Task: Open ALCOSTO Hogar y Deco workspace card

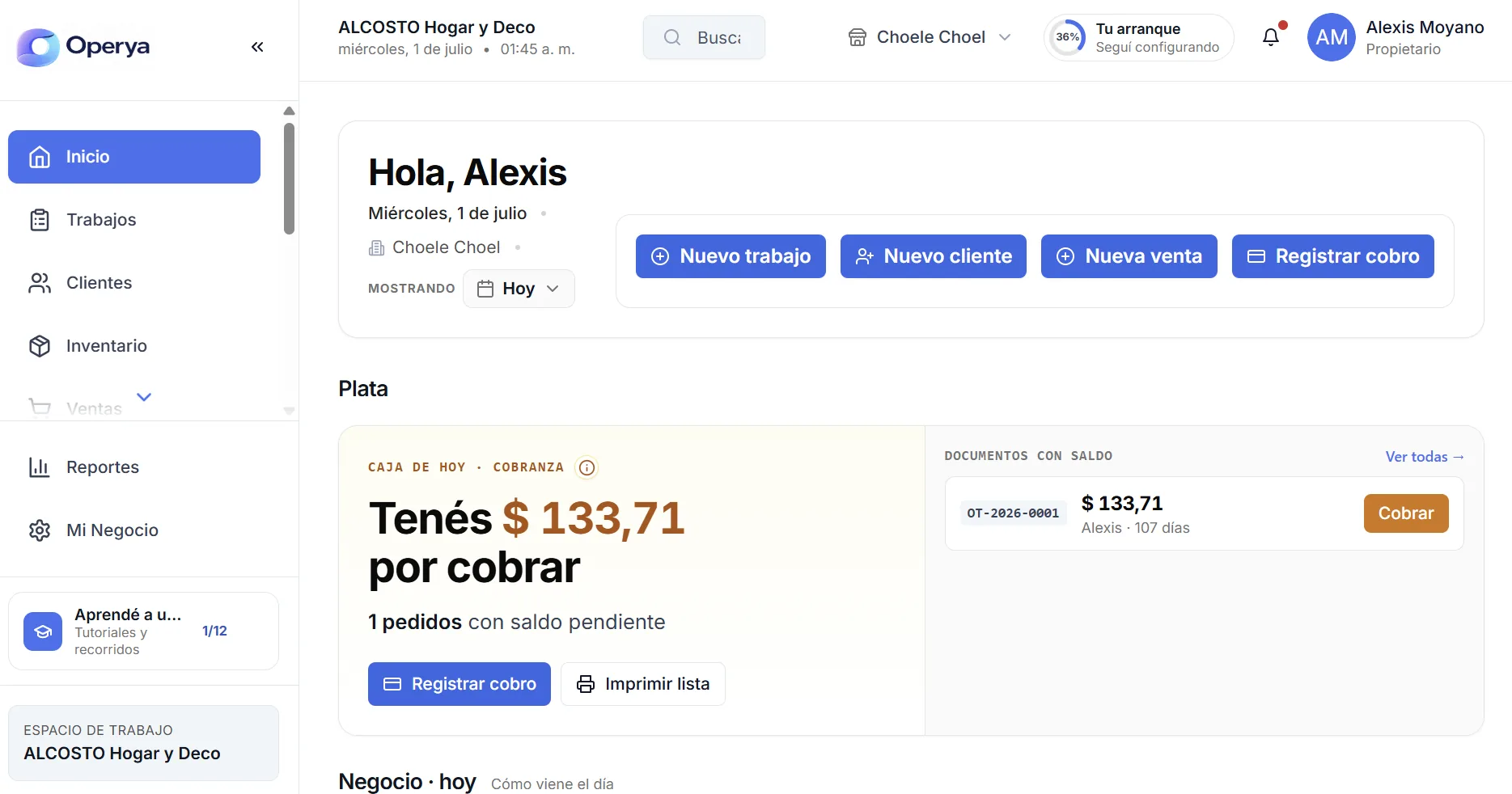Action: click(x=143, y=743)
